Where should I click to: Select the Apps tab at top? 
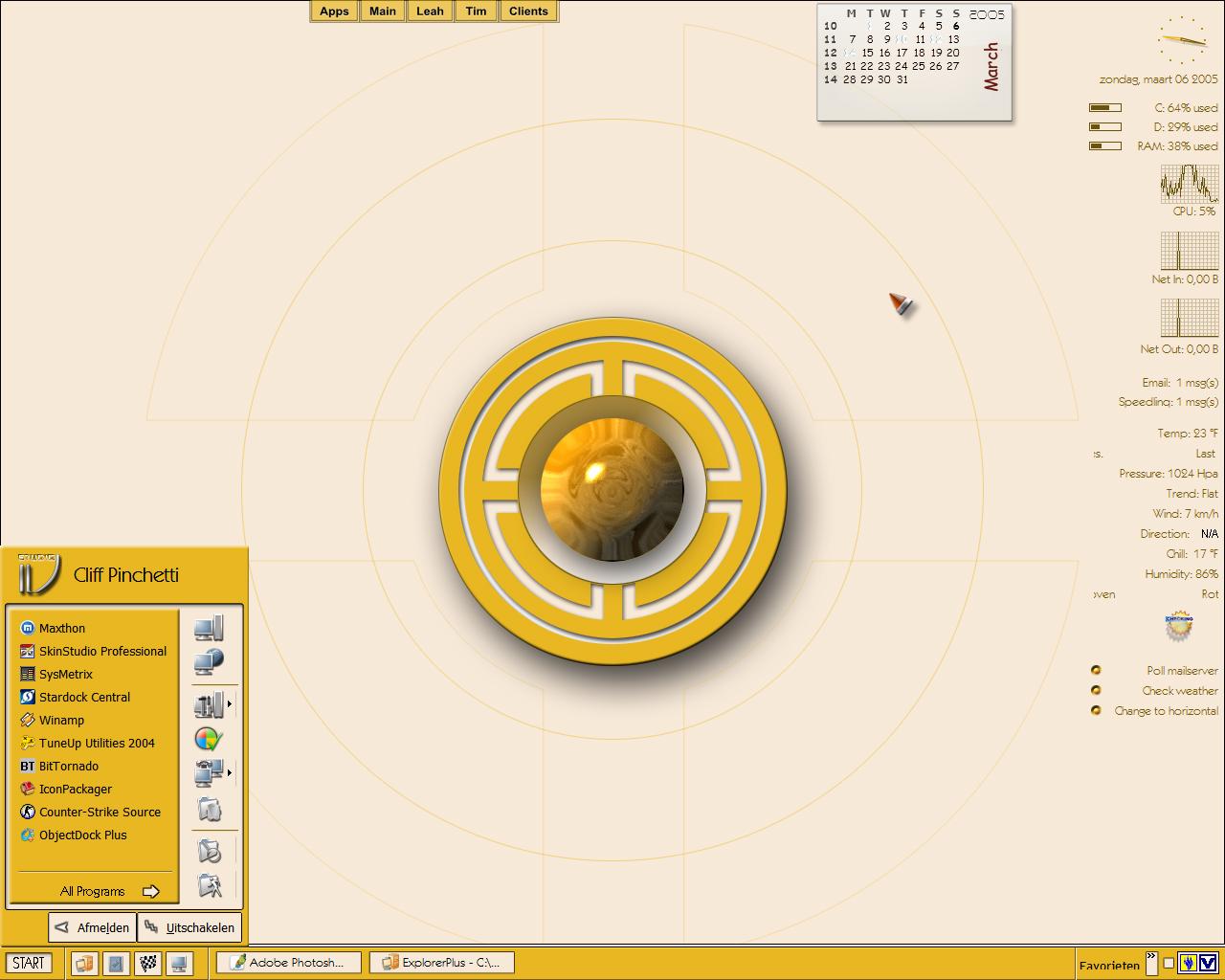[334, 11]
